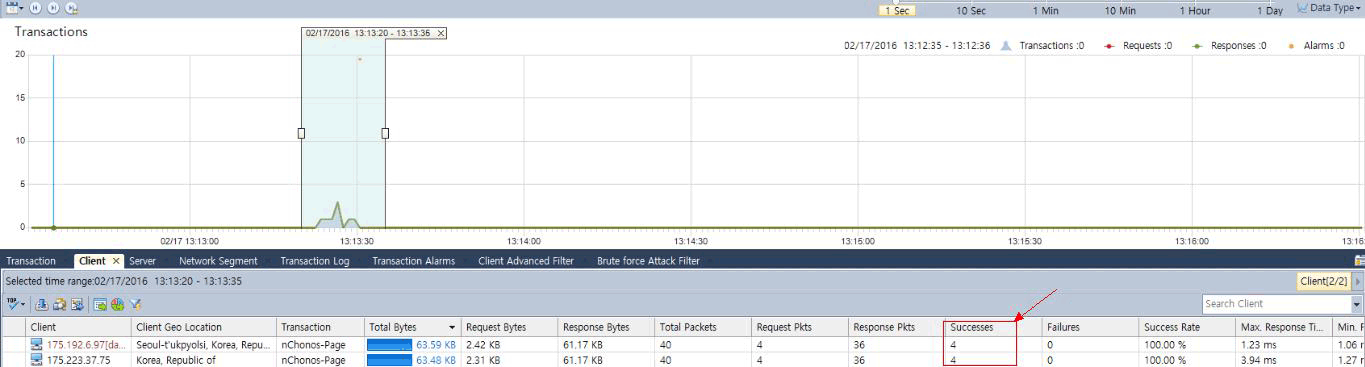1365x367 pixels.
Task: Expand the Search Client combo arrow
Action: coord(1357,304)
